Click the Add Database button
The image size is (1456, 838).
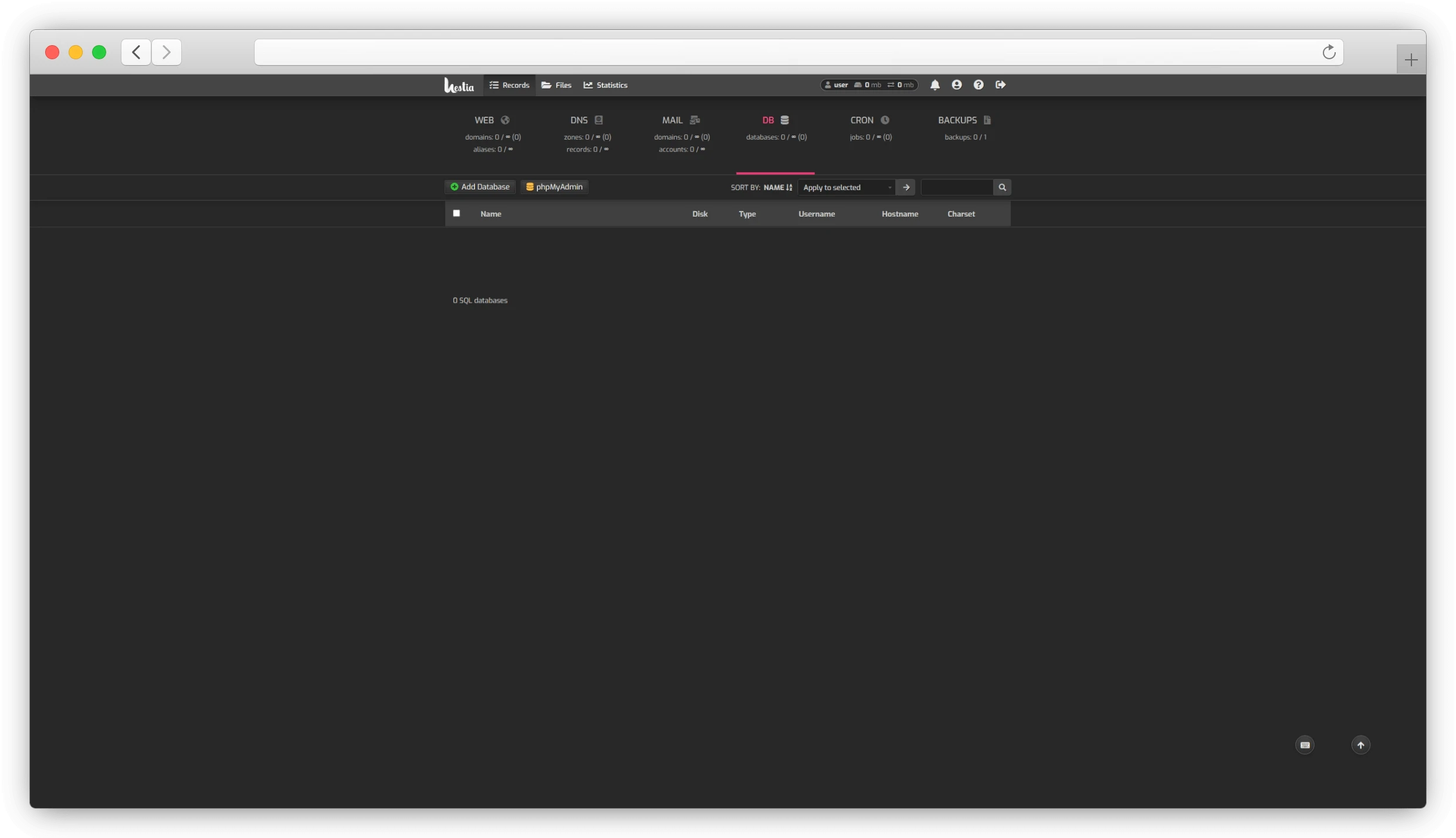coord(479,186)
